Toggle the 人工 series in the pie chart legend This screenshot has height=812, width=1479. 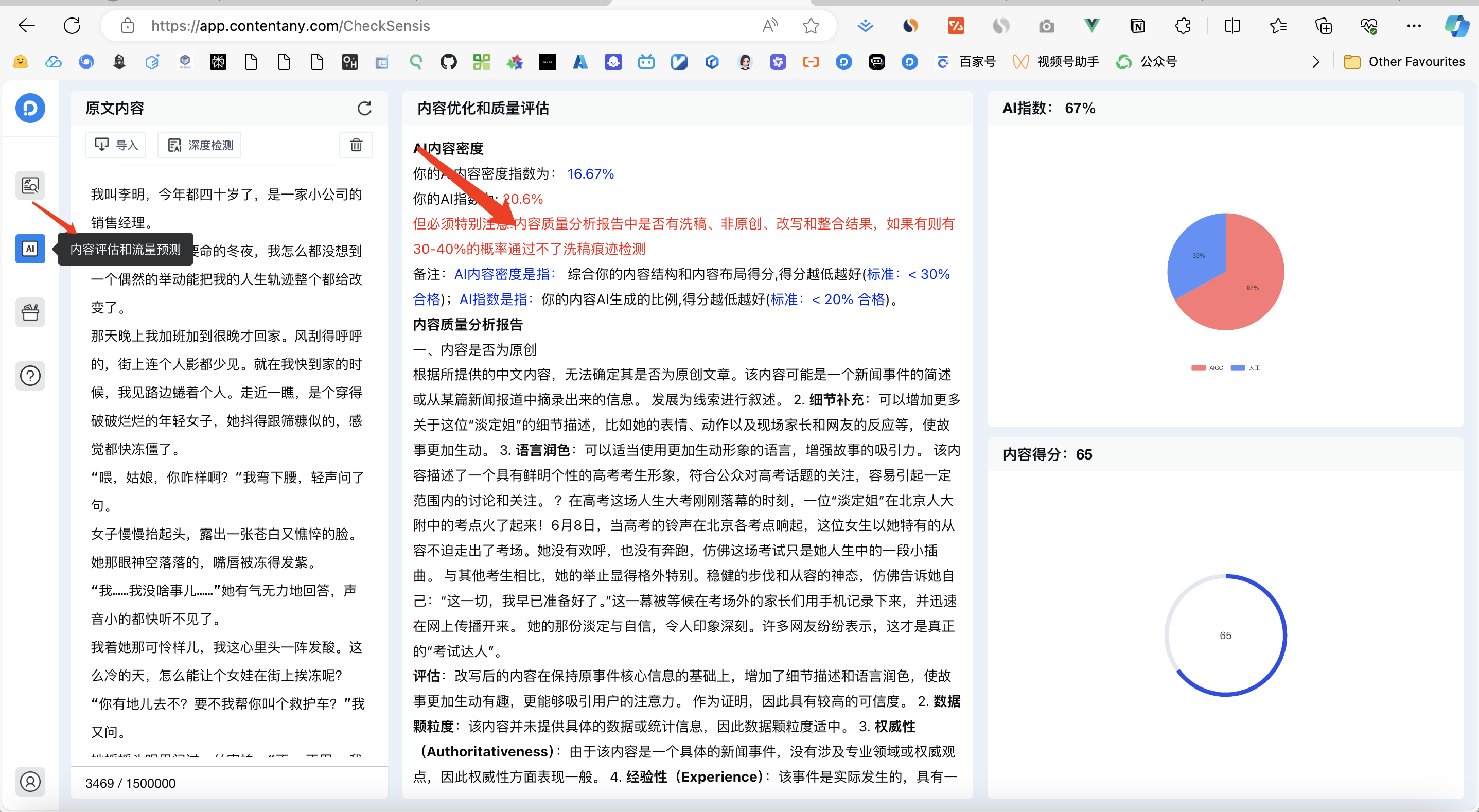(1245, 367)
